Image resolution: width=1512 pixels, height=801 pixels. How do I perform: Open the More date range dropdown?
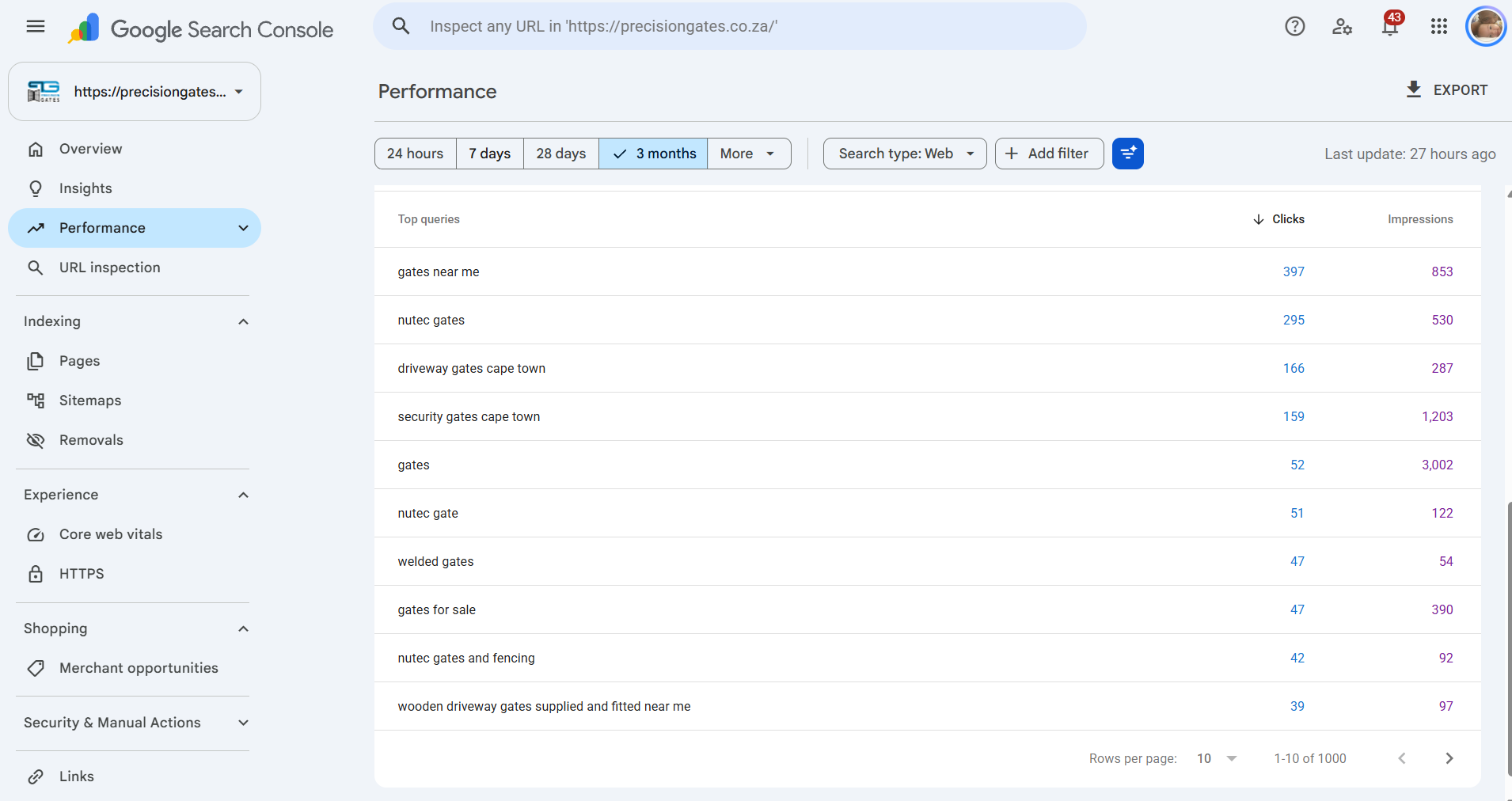[749, 154]
